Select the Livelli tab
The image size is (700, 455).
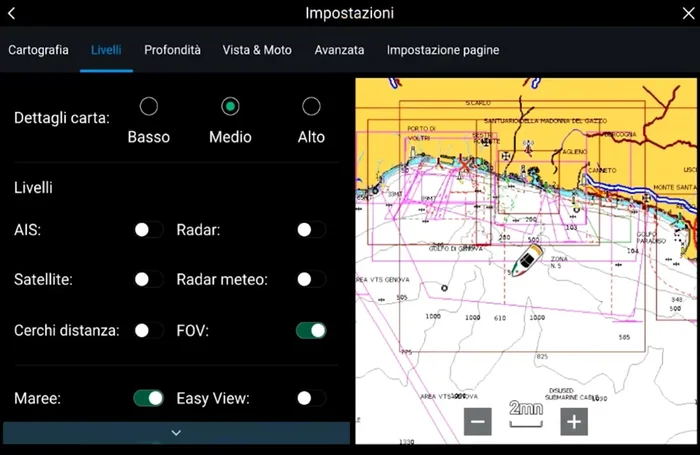pos(106,50)
